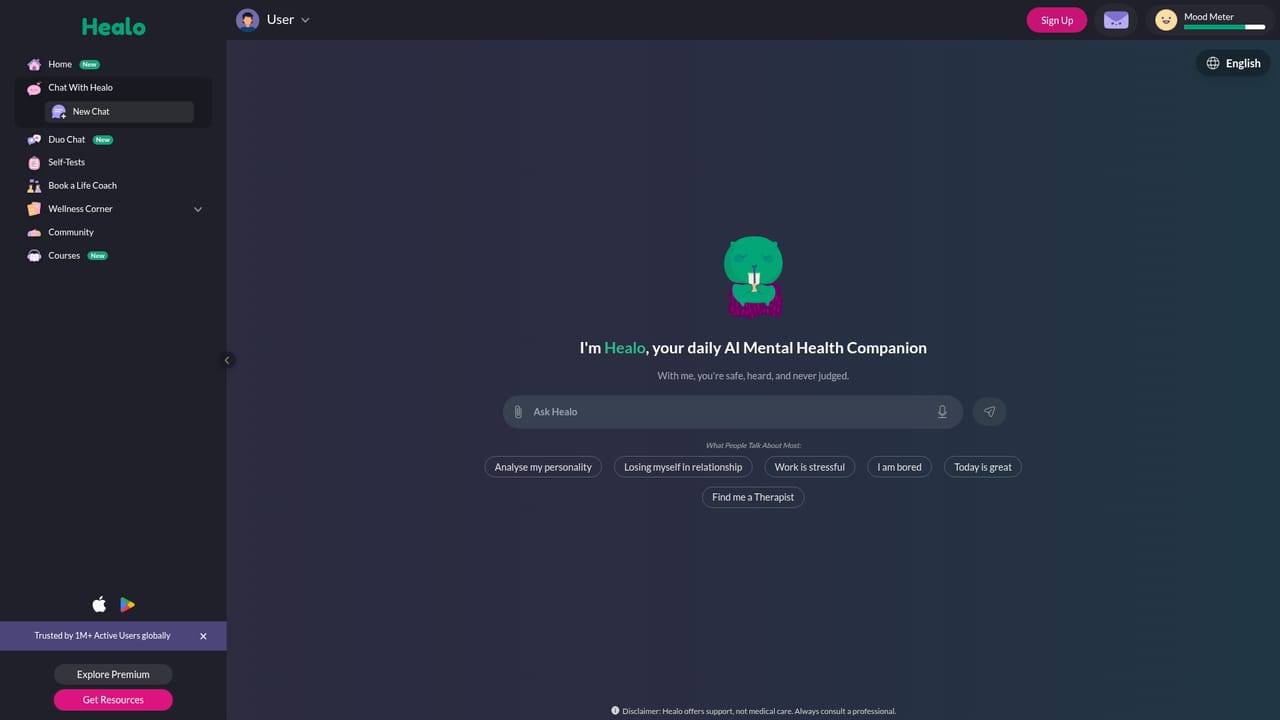
Task: Click the Duo Chat label
Action: 67,139
